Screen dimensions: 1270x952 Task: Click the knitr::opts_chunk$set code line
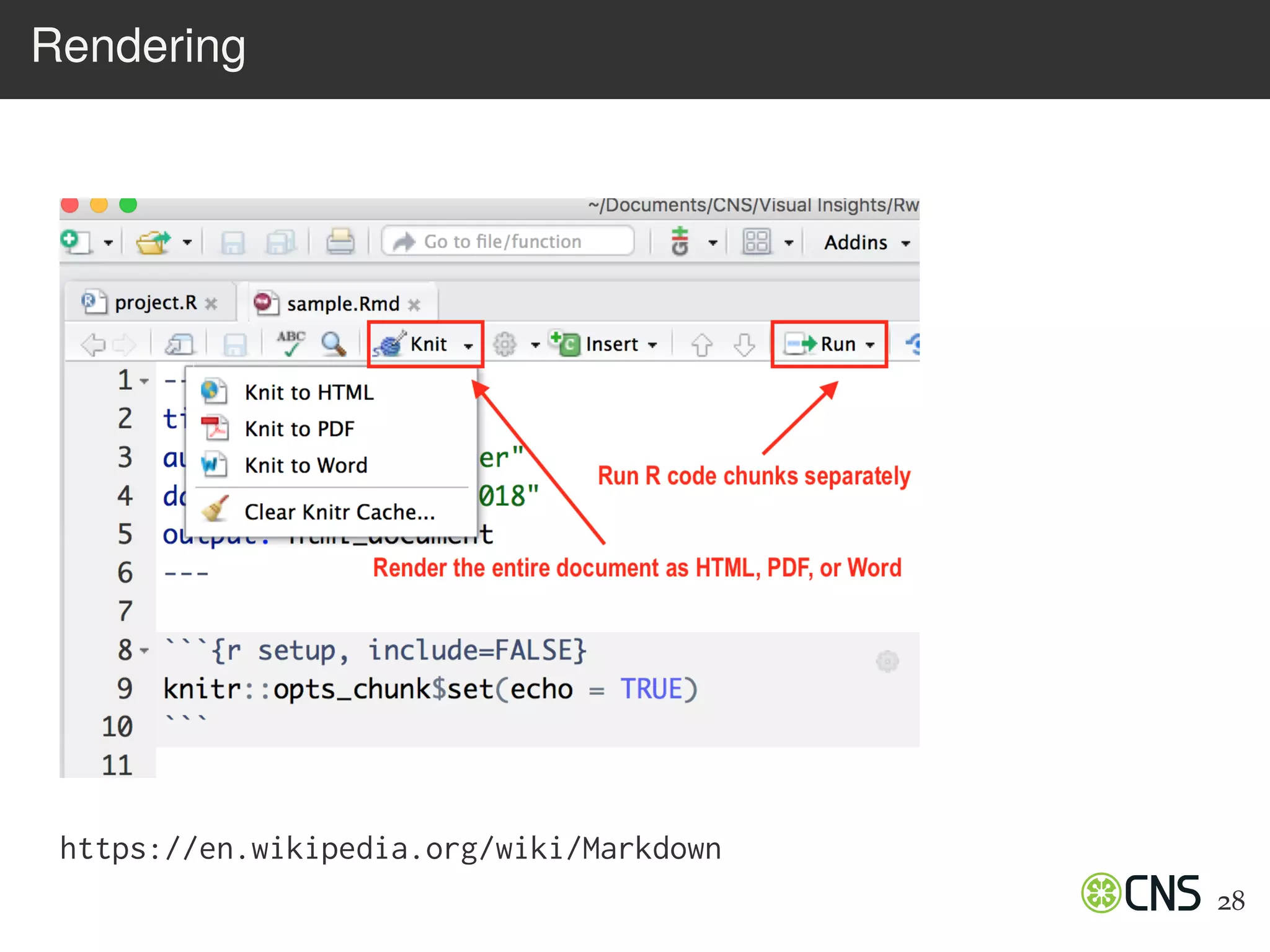[431, 689]
